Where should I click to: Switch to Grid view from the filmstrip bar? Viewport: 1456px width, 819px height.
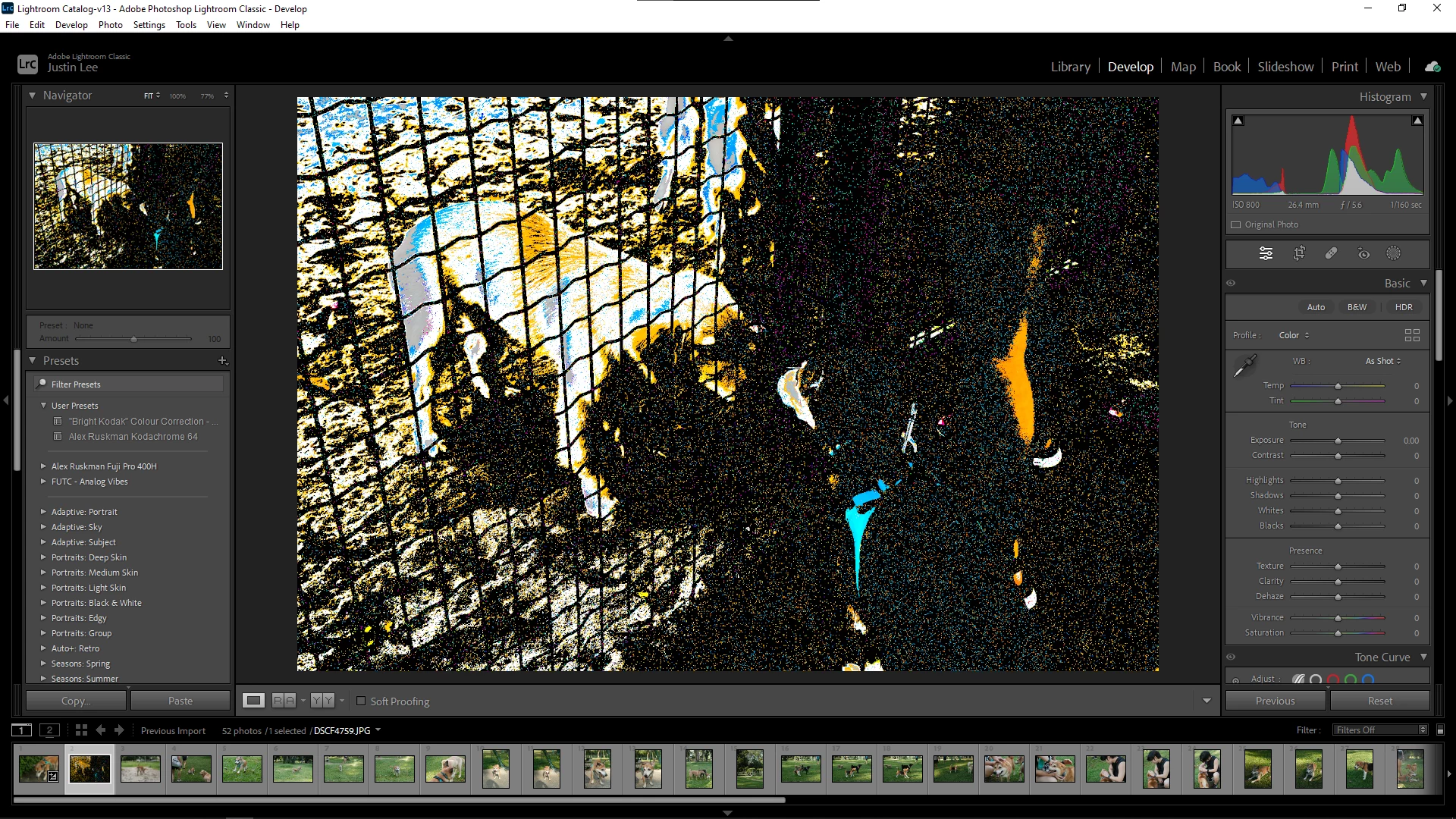click(81, 730)
